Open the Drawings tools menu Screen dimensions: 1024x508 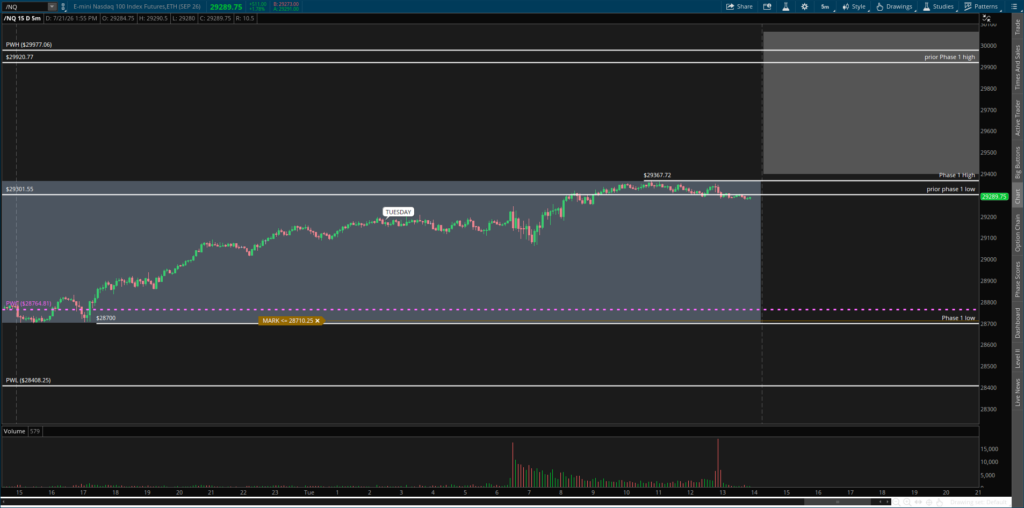(894, 7)
